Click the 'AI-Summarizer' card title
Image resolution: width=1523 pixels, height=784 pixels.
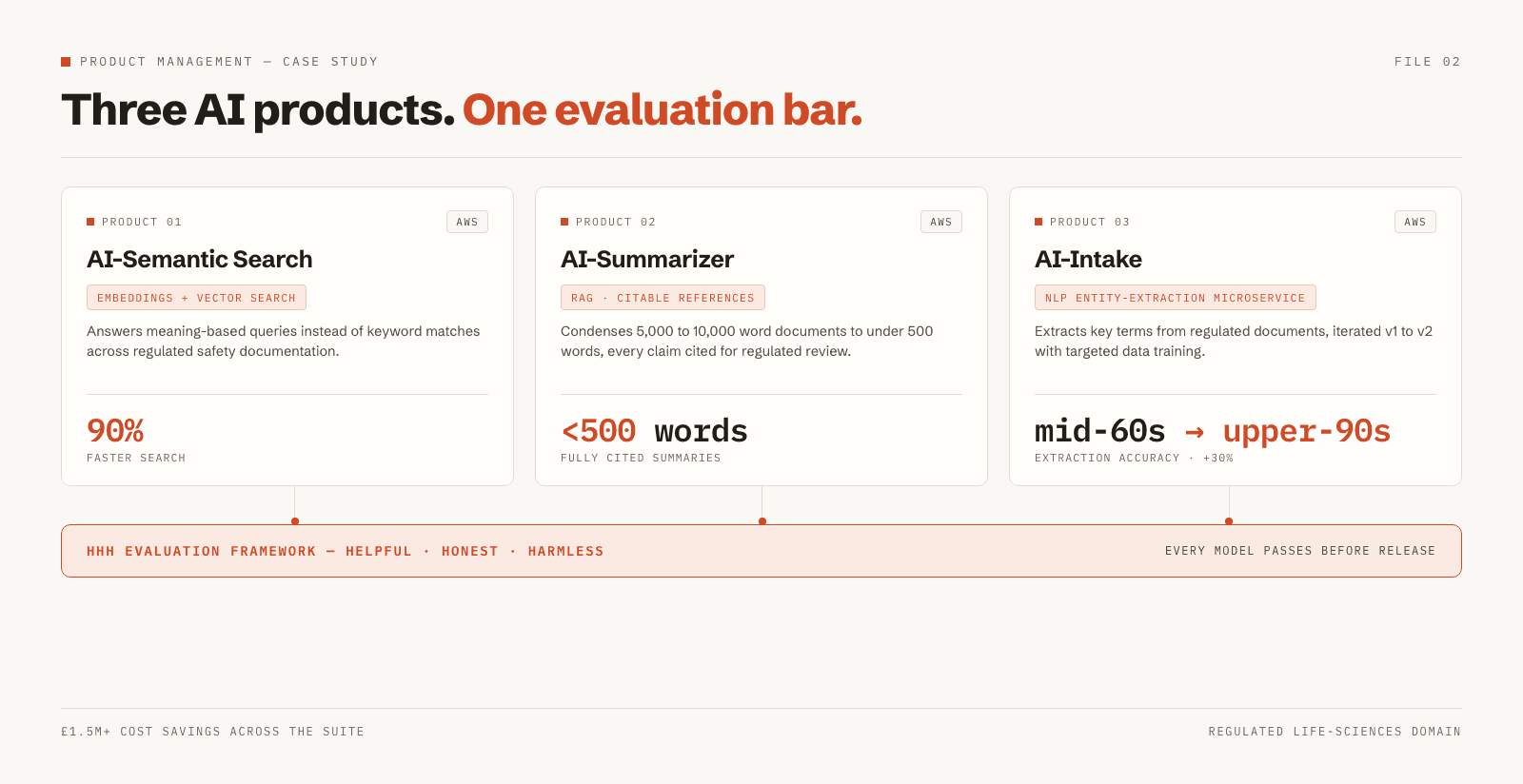click(647, 259)
